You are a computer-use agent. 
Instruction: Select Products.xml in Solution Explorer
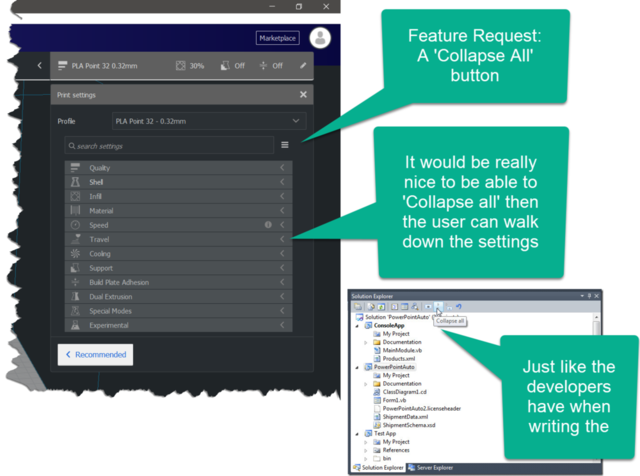click(394, 358)
